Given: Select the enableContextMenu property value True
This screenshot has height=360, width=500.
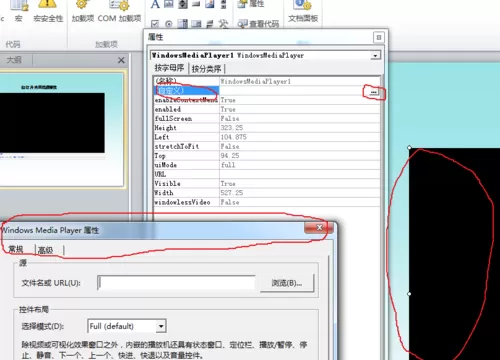Looking at the screenshot, I should coord(228,100).
